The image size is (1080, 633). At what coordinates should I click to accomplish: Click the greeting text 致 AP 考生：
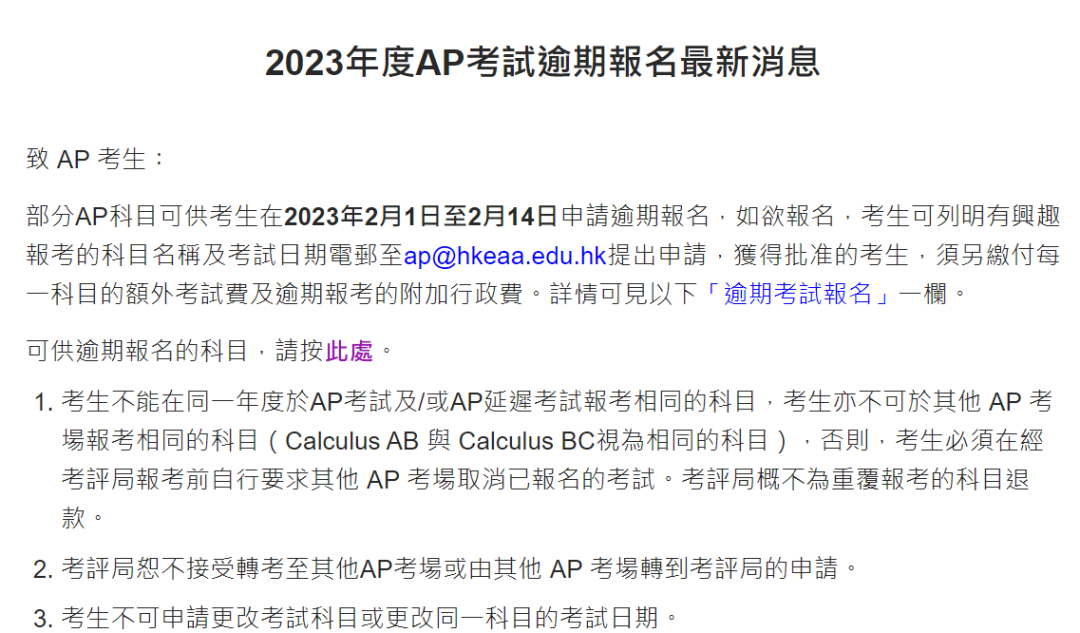96,159
